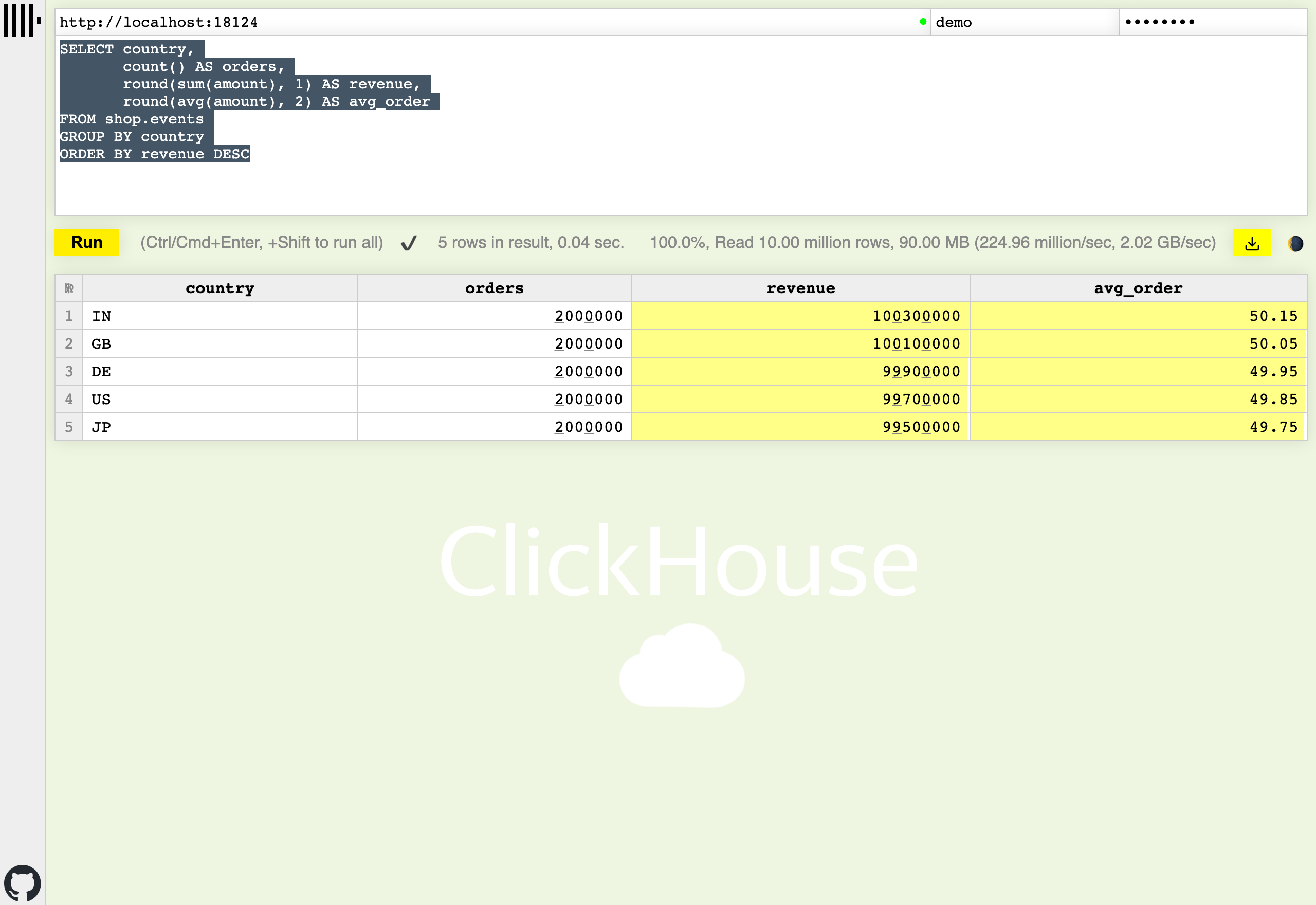Image resolution: width=1316 pixels, height=905 pixels.
Task: Click the 'Read 10.00 million rows' stats text
Action: pos(933,243)
